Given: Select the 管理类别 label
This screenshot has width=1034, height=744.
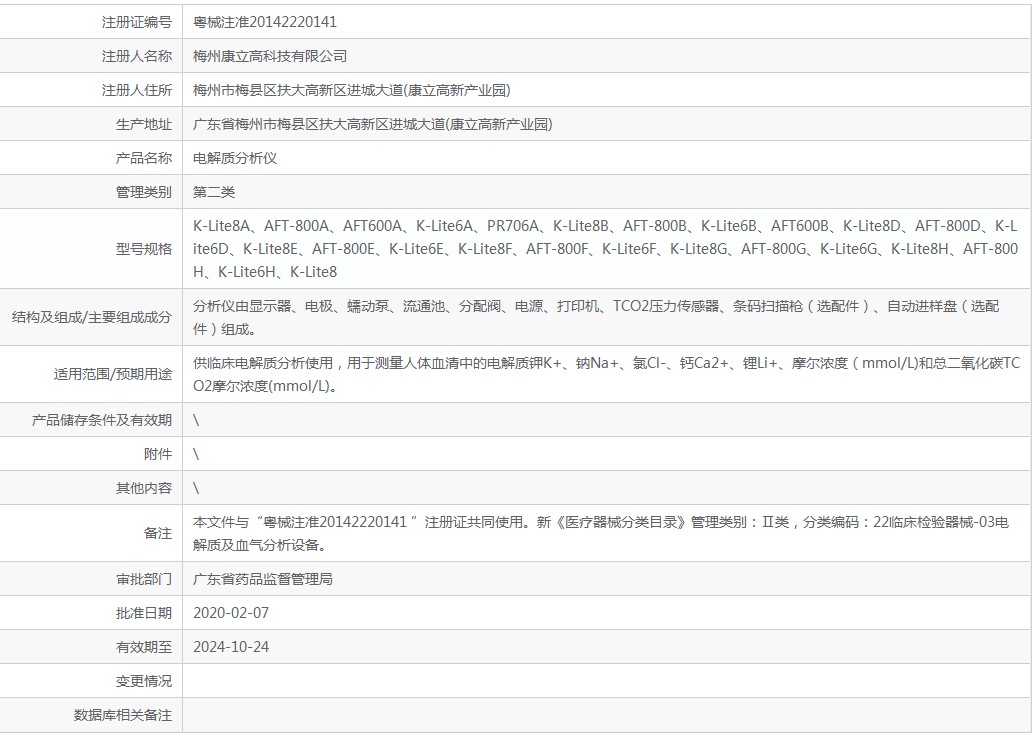Looking at the screenshot, I should [144, 193].
